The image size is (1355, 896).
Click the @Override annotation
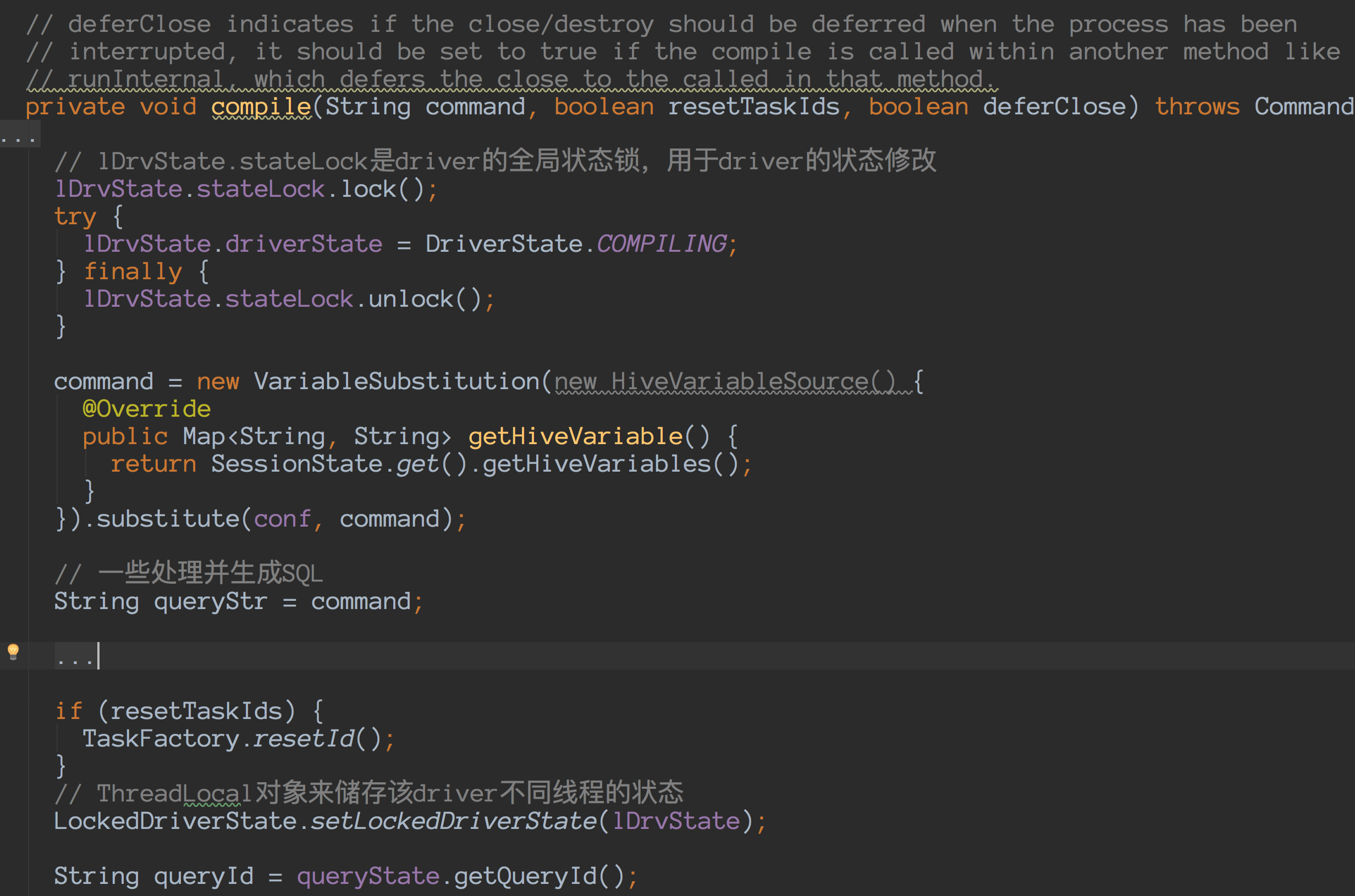pyautogui.click(x=147, y=408)
